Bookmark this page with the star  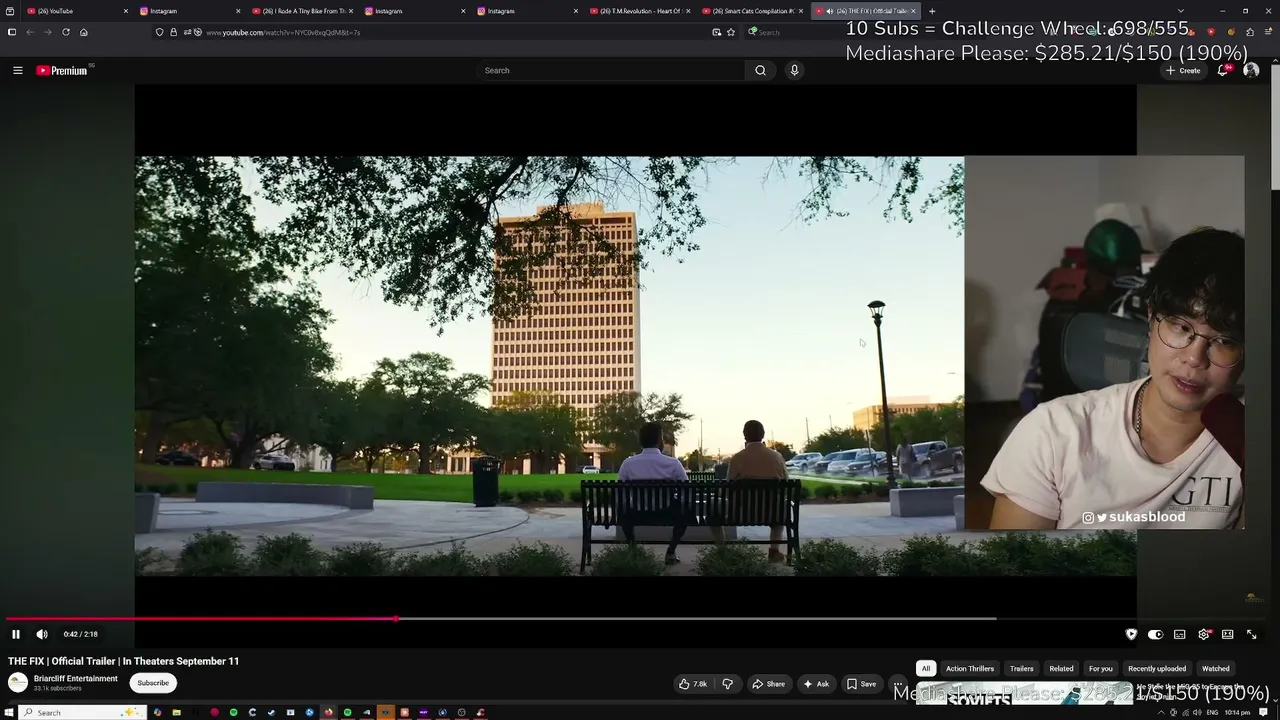click(x=731, y=32)
